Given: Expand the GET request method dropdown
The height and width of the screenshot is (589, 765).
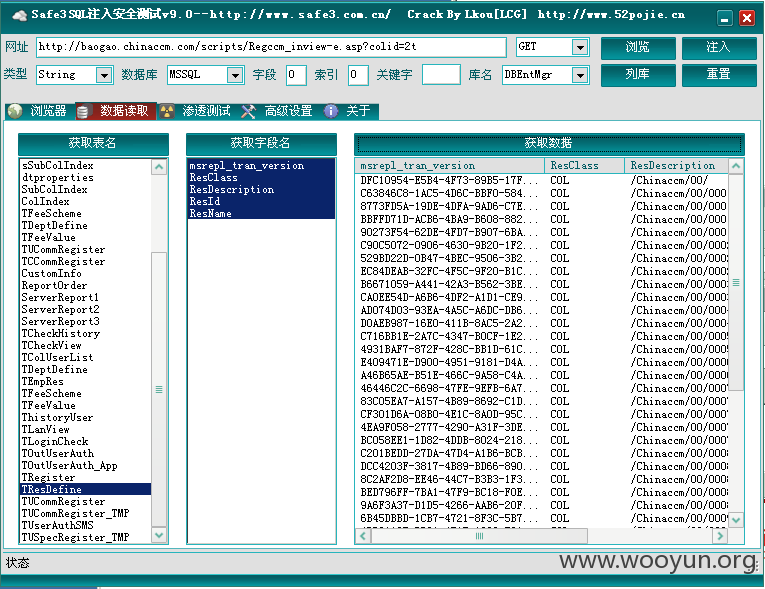Looking at the screenshot, I should coord(580,47).
